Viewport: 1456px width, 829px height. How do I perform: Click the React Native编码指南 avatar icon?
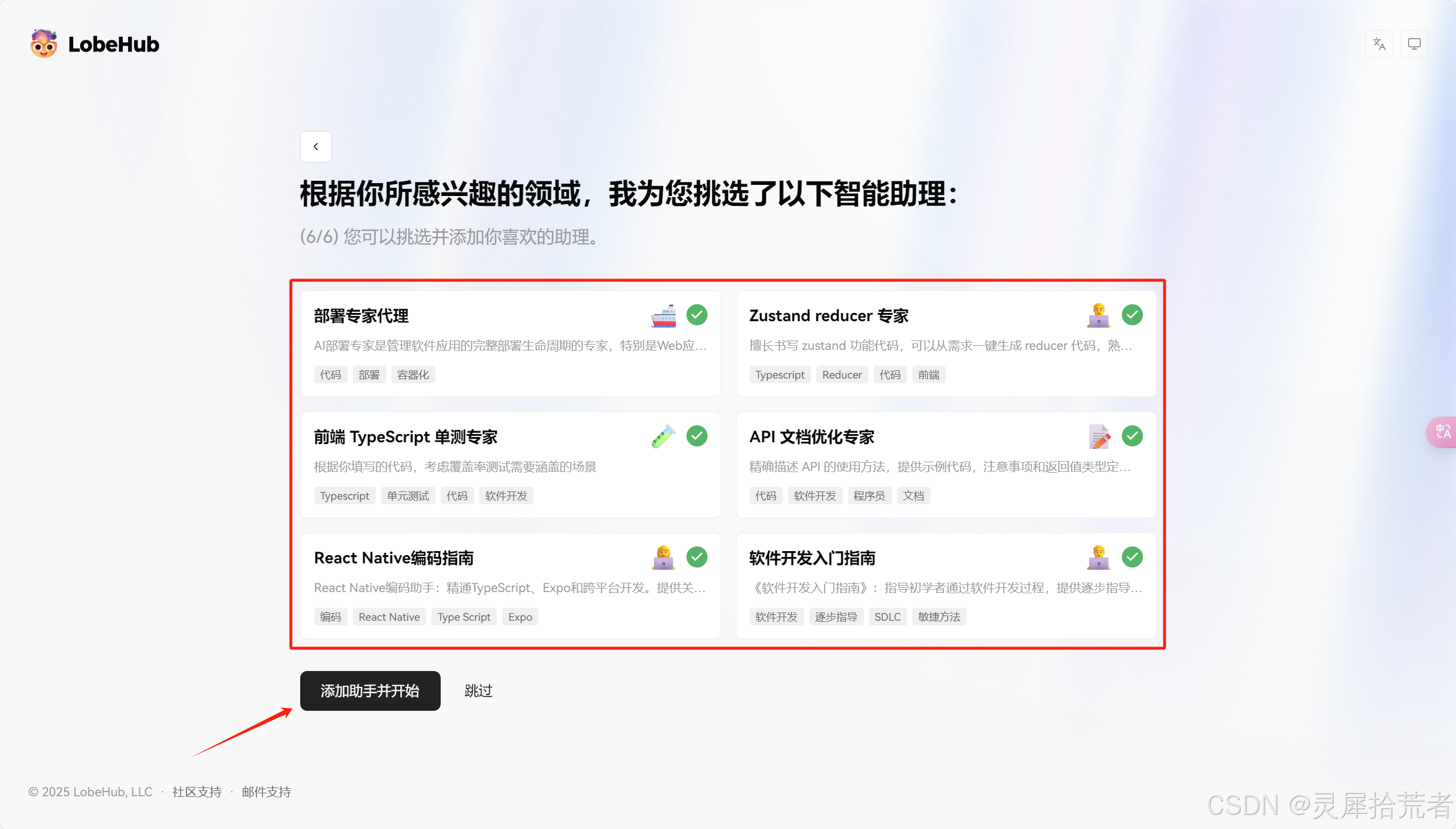click(663, 558)
